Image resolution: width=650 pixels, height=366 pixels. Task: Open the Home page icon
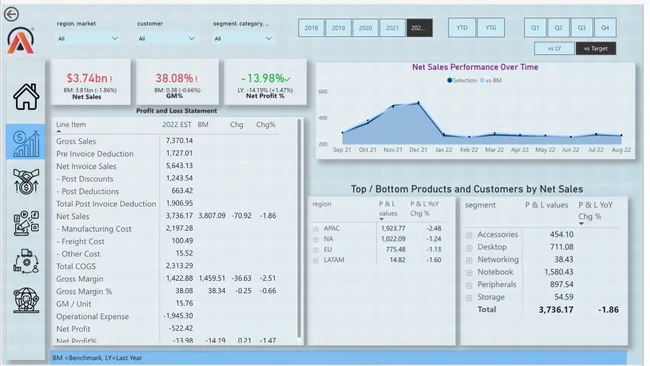[26, 97]
